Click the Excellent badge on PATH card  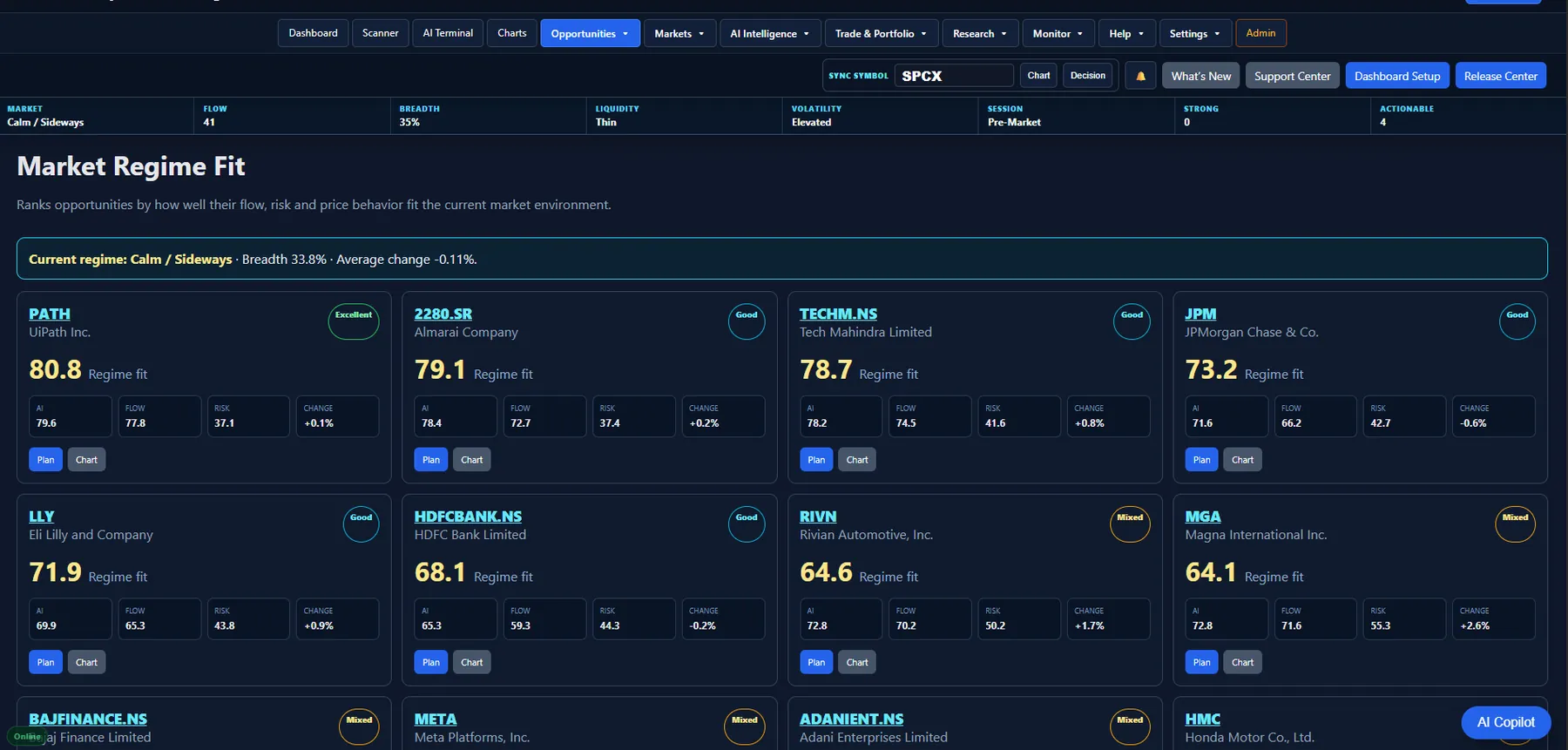pos(354,321)
